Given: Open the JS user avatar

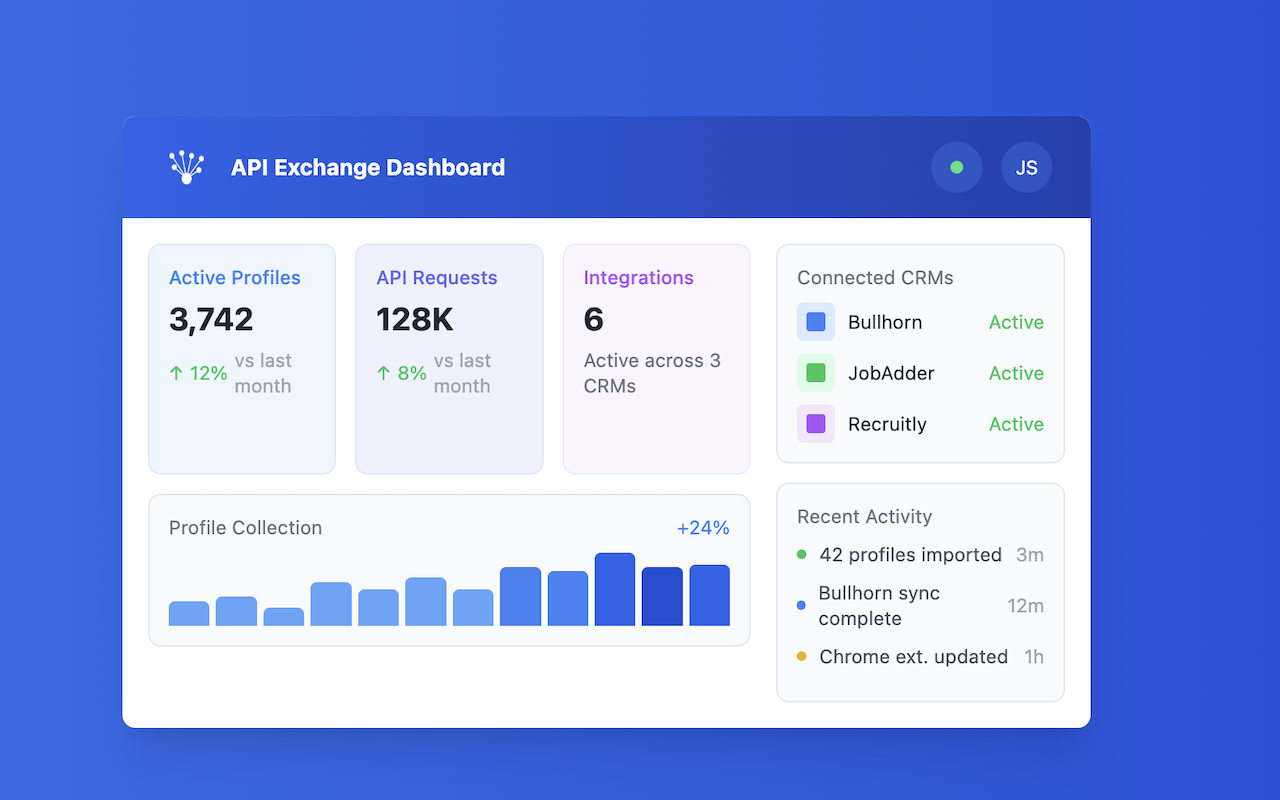Looking at the screenshot, I should 1027,167.
